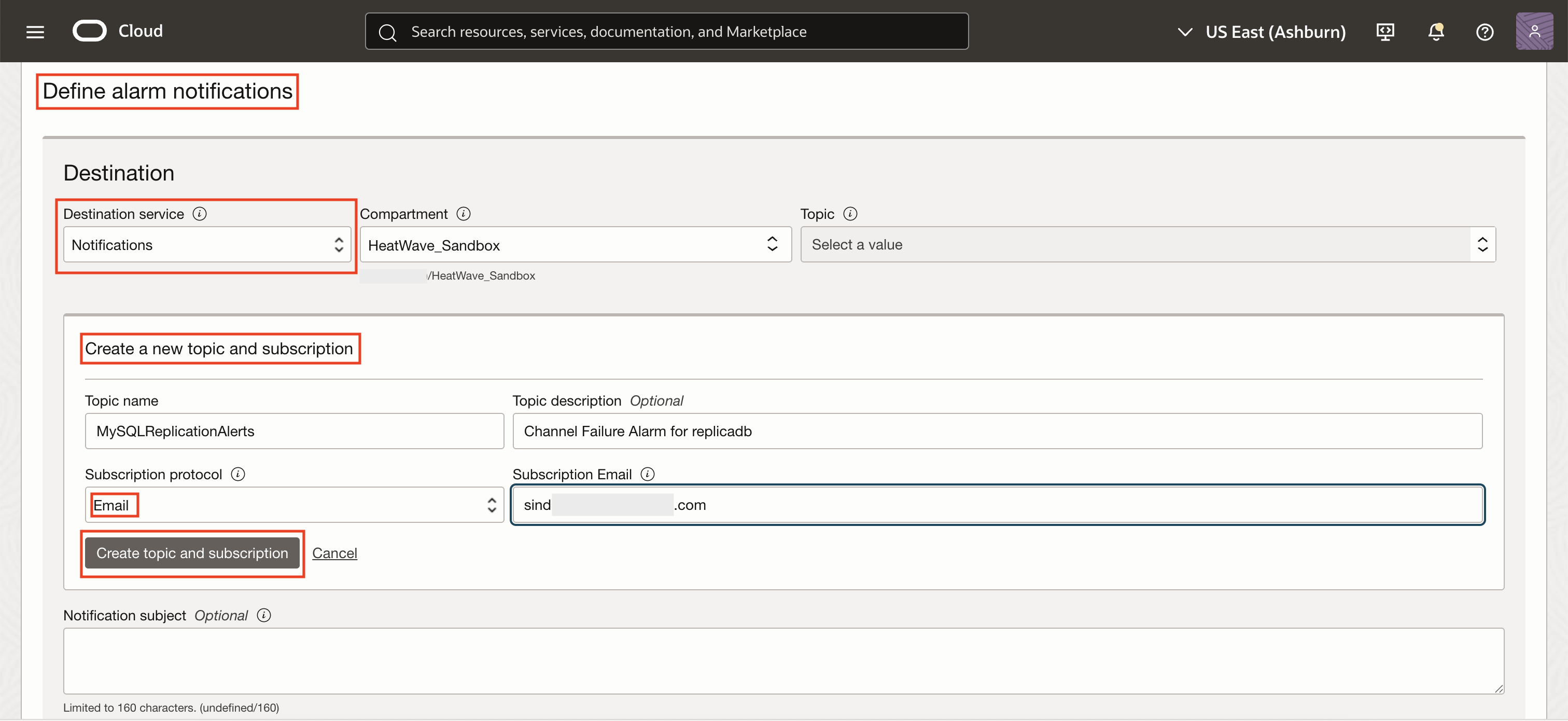1568x721 pixels.
Task: Click the info icon beside Notification subject
Action: [x=263, y=615]
